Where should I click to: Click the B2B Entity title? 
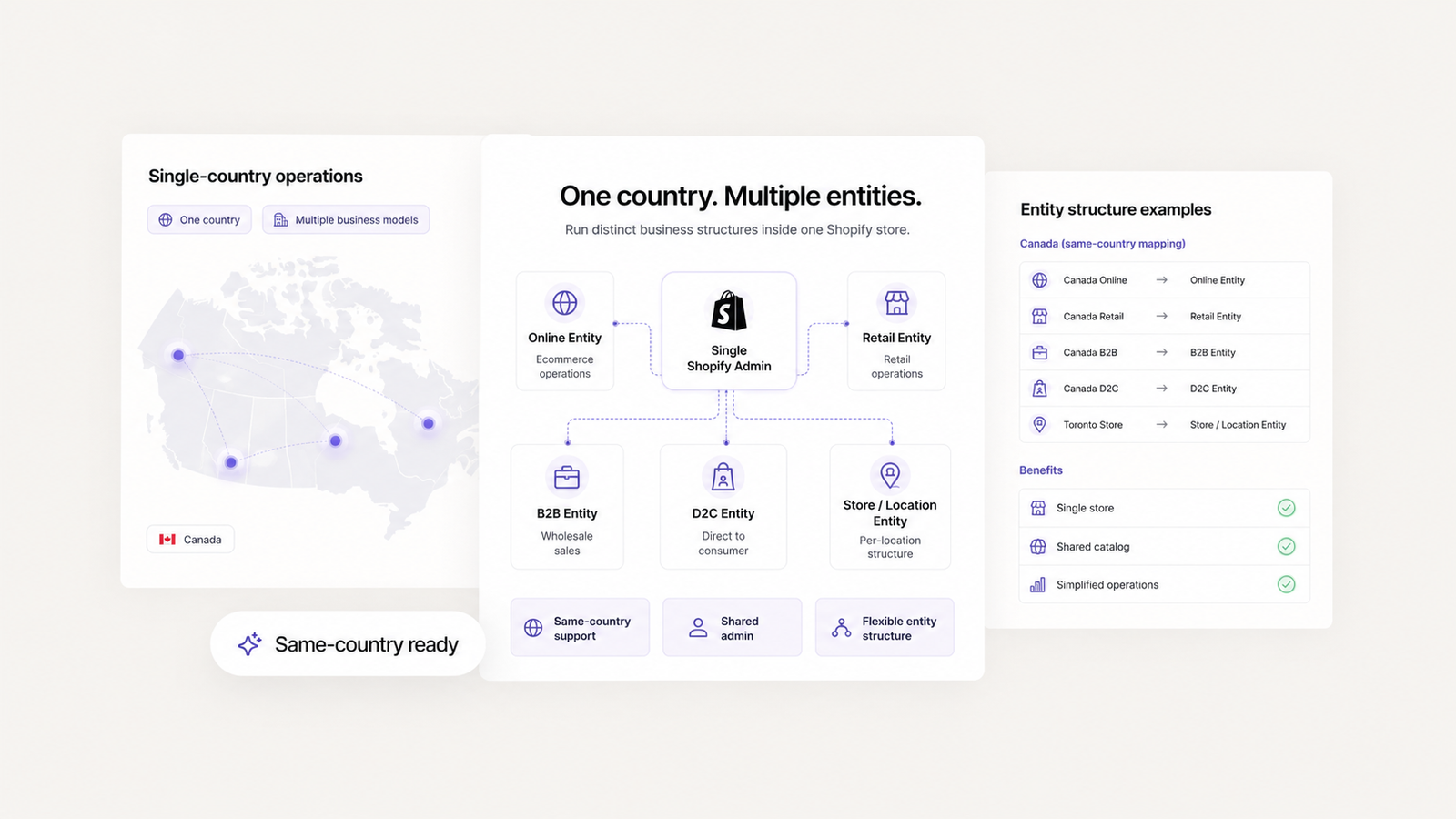coord(567,513)
